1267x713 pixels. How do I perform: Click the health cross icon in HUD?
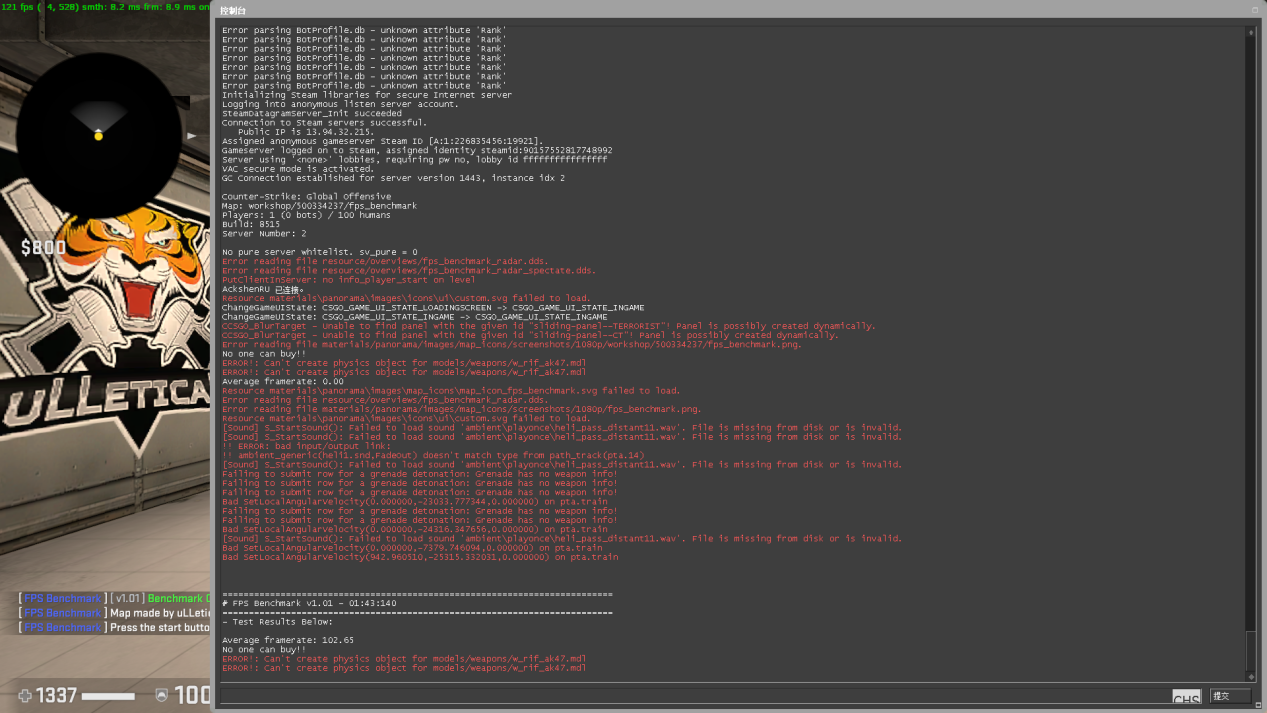coord(25,695)
